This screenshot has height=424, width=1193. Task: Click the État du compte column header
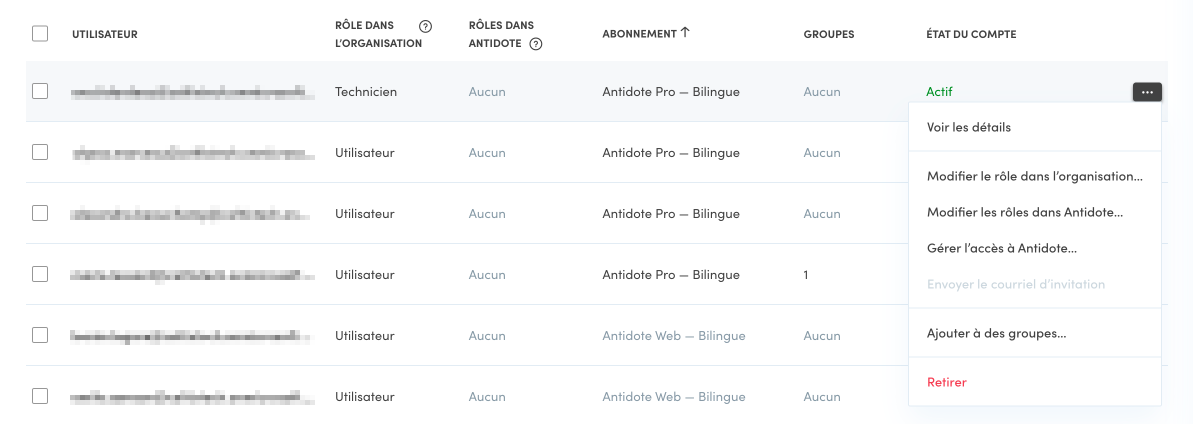(x=971, y=34)
